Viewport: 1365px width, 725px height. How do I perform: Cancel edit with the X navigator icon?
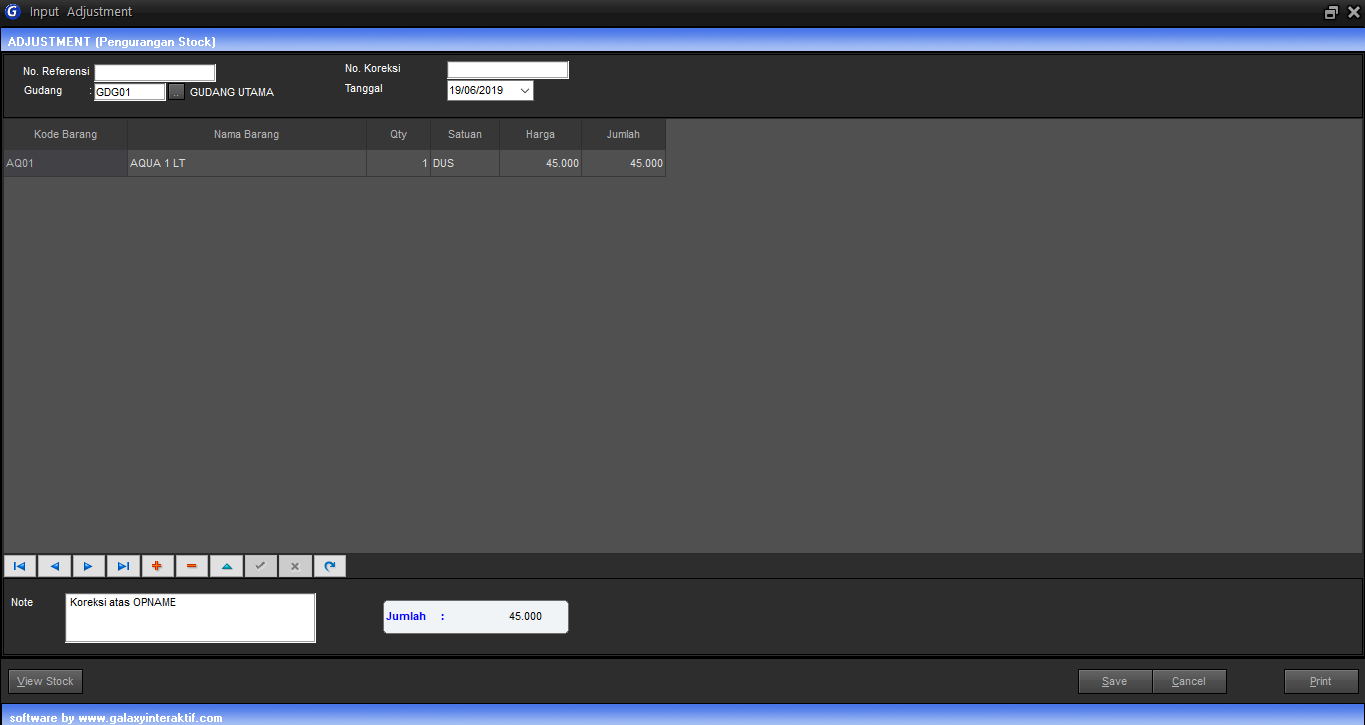pyautogui.click(x=295, y=566)
